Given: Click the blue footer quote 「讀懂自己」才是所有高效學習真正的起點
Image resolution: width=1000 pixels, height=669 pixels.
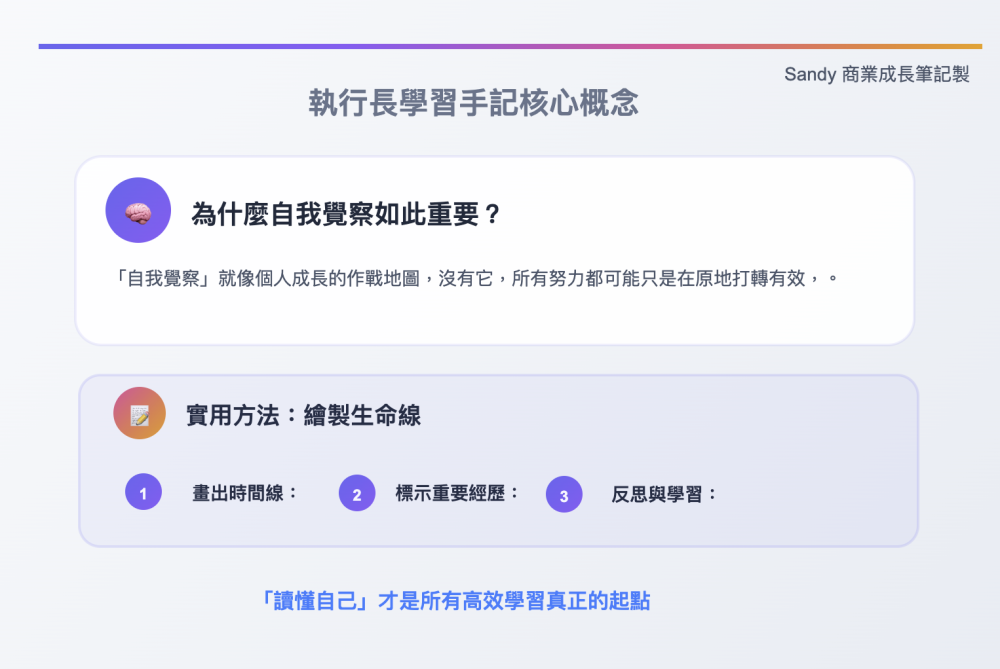Looking at the screenshot, I should pos(456,601).
